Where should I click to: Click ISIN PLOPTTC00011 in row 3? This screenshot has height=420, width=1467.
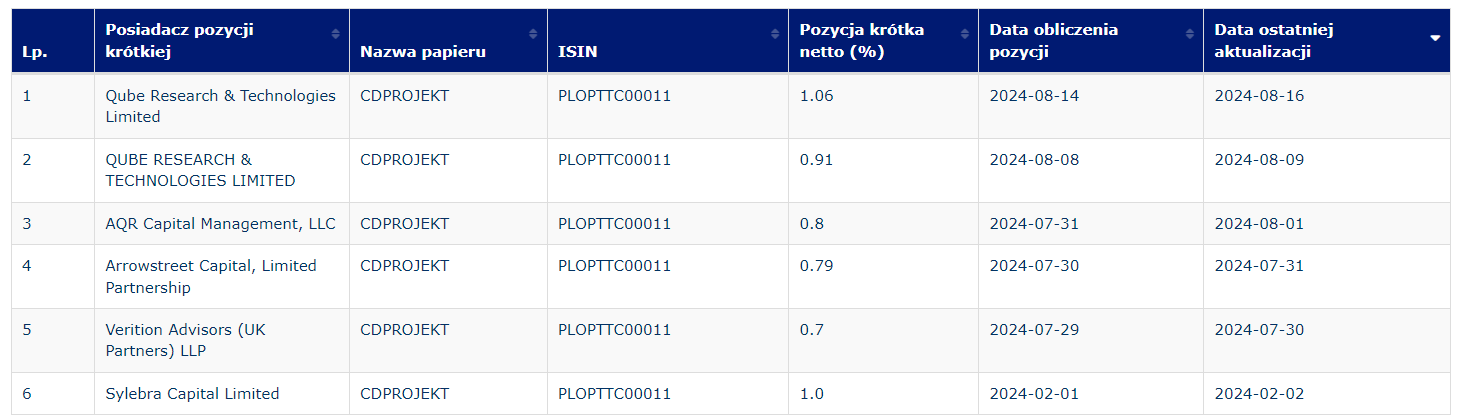614,224
